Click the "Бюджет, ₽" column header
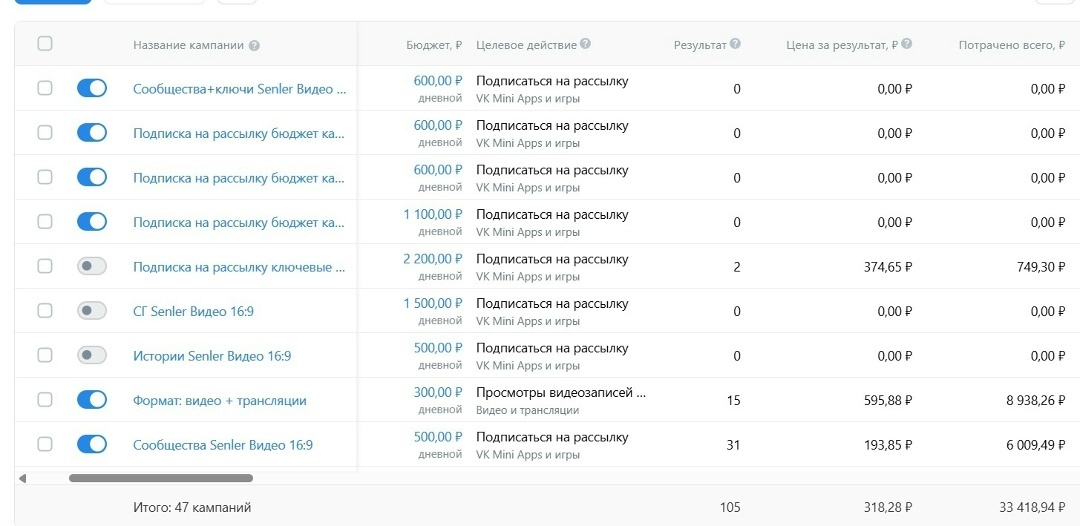 tap(434, 45)
